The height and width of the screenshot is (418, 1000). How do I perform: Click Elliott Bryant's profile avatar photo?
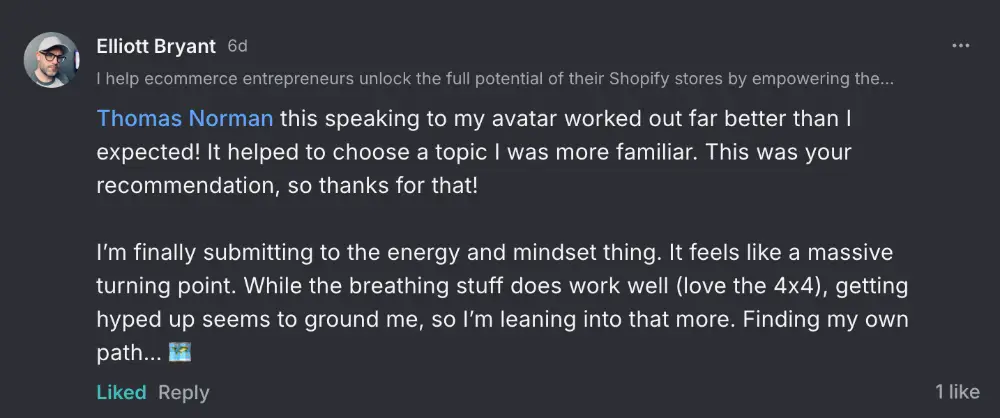(51, 60)
